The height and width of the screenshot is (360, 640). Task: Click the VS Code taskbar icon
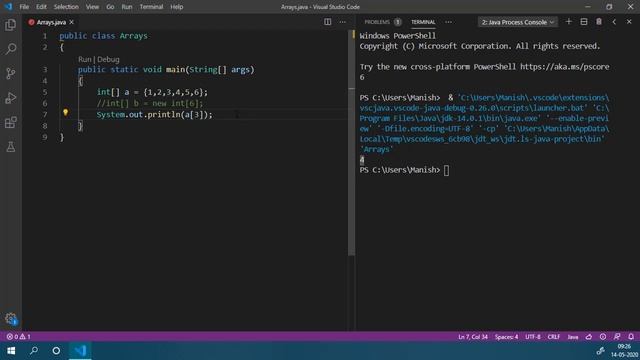tap(80, 351)
